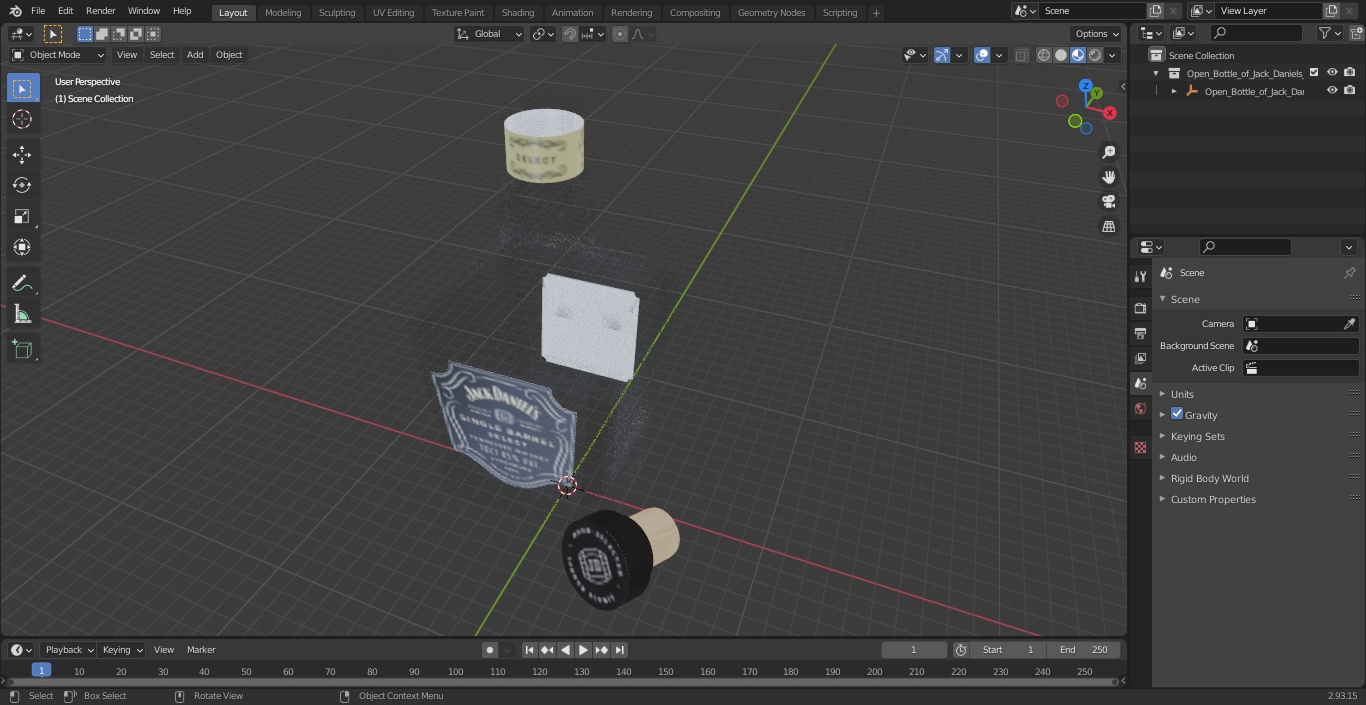Switch to wireframe viewport shading
This screenshot has width=1366, height=705.
1043,55
